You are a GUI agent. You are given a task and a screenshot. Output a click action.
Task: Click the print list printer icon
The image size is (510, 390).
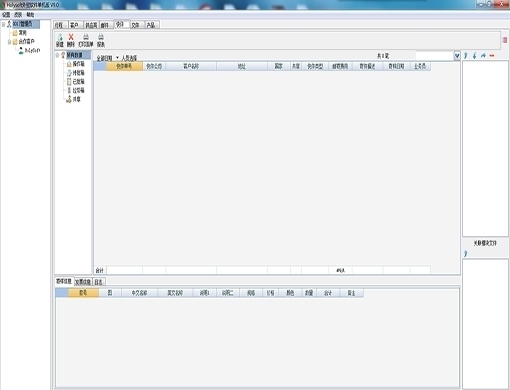point(86,37)
